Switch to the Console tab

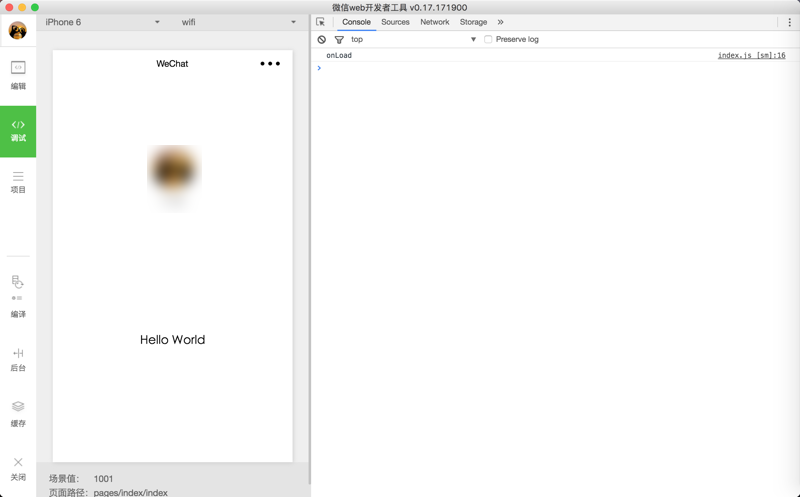coord(356,22)
